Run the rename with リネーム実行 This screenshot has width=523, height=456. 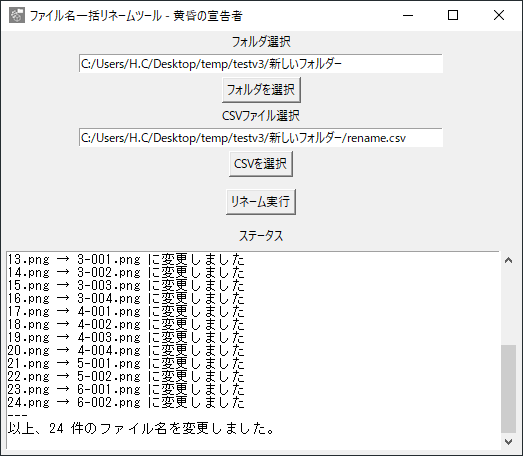pos(261,202)
